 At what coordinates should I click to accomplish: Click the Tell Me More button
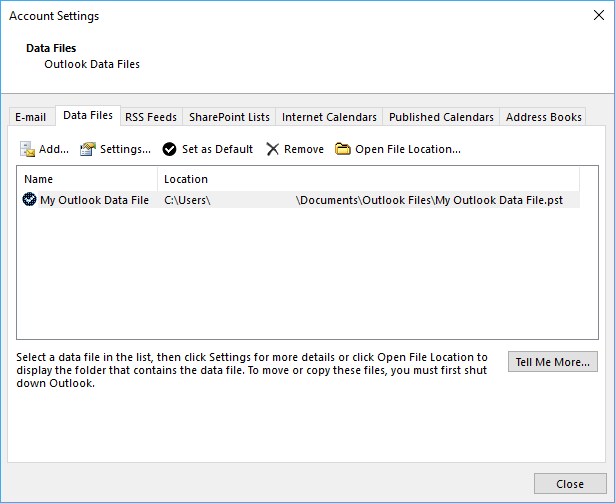coord(553,362)
